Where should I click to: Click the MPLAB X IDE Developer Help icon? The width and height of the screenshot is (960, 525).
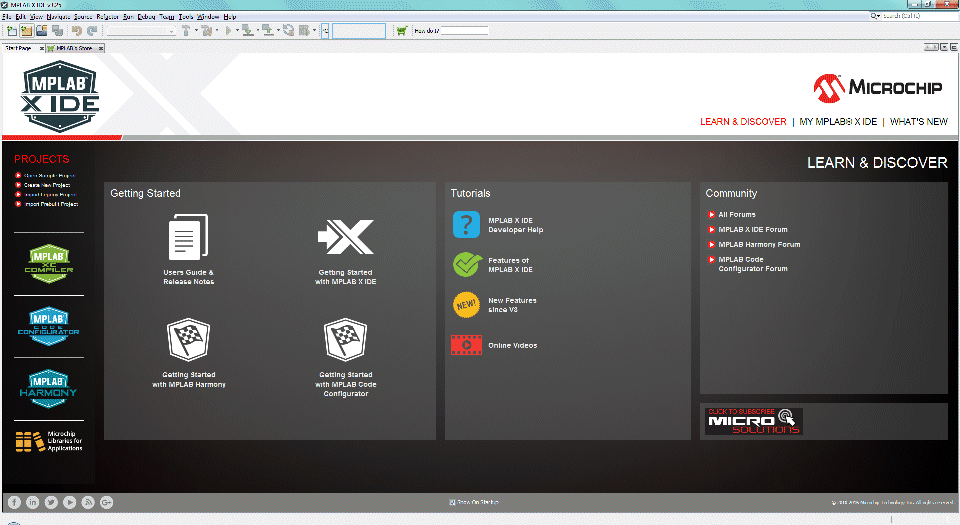tap(466, 225)
